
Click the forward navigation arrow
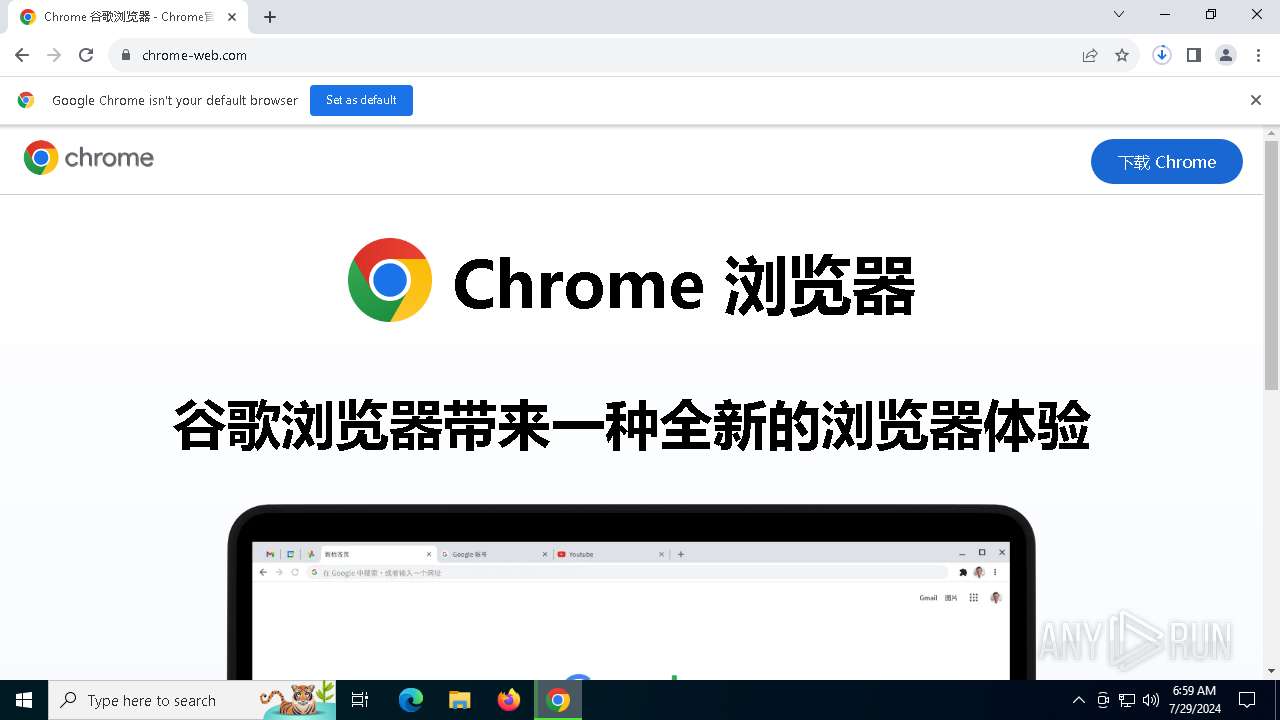(54, 55)
